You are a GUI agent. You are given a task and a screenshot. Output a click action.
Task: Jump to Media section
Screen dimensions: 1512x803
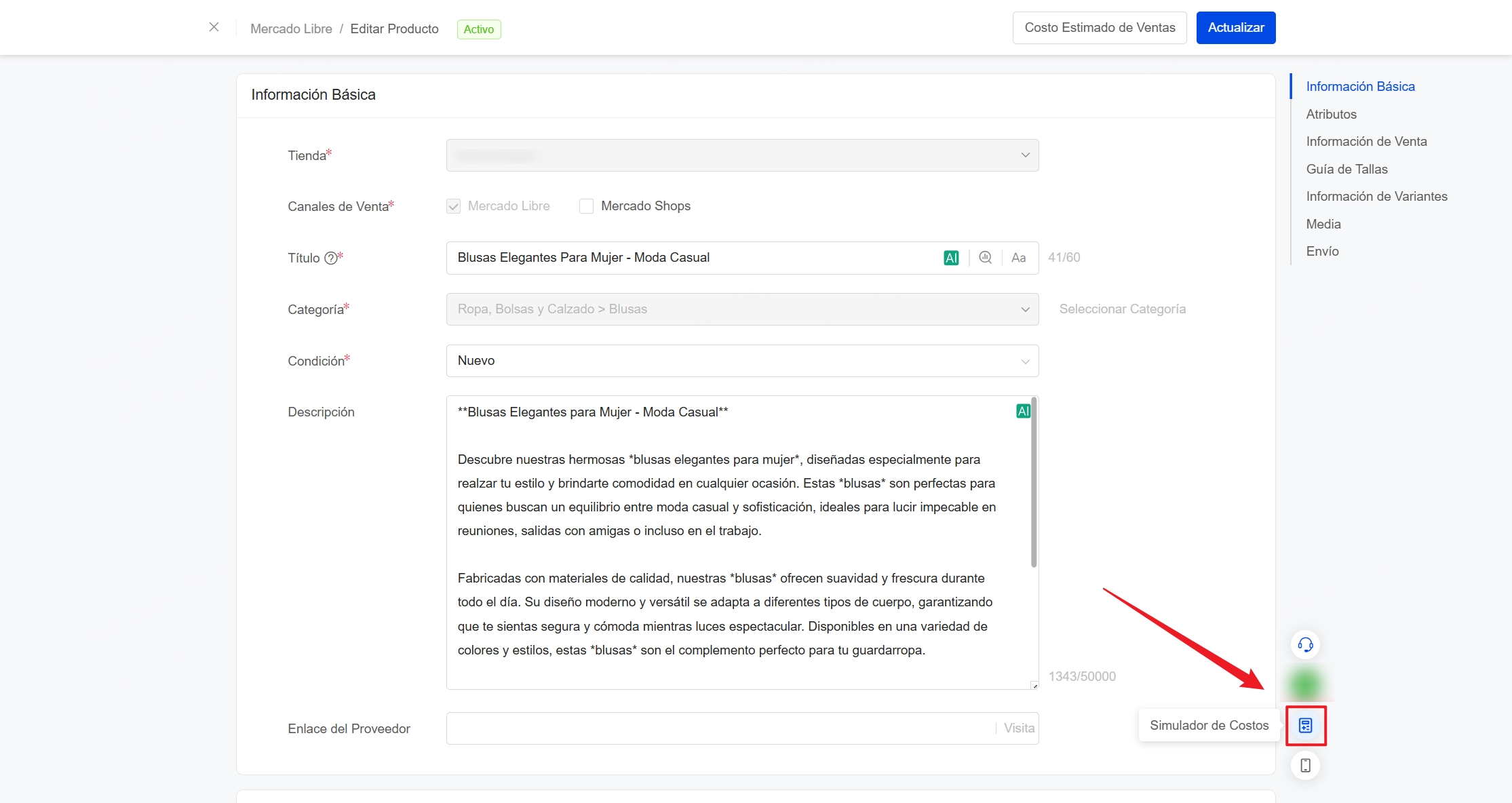(x=1323, y=224)
